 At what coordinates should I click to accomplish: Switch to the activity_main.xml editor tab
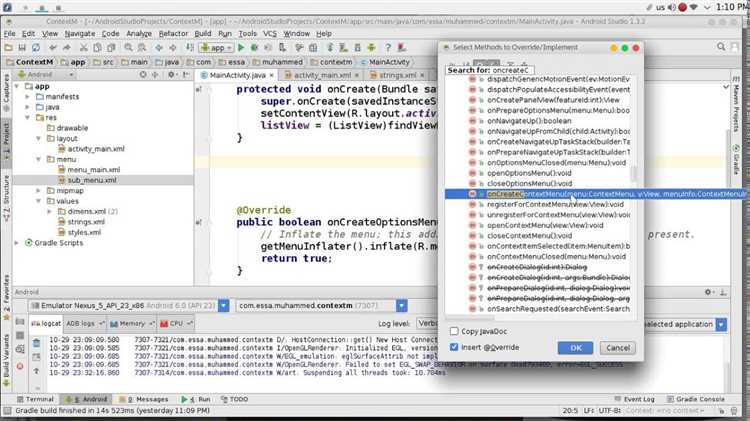[321, 76]
